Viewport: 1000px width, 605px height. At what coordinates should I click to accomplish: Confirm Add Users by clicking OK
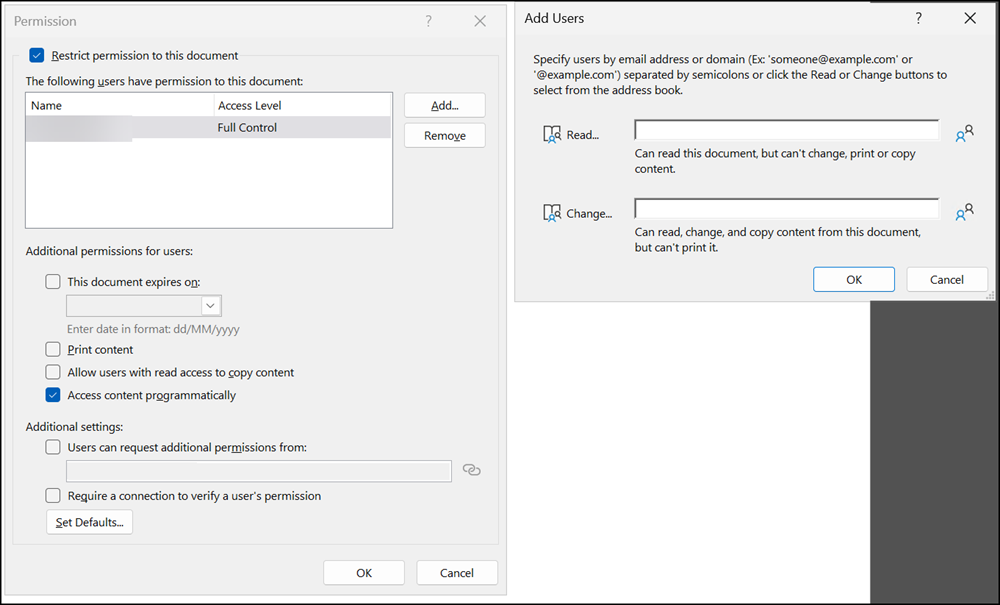click(x=853, y=279)
